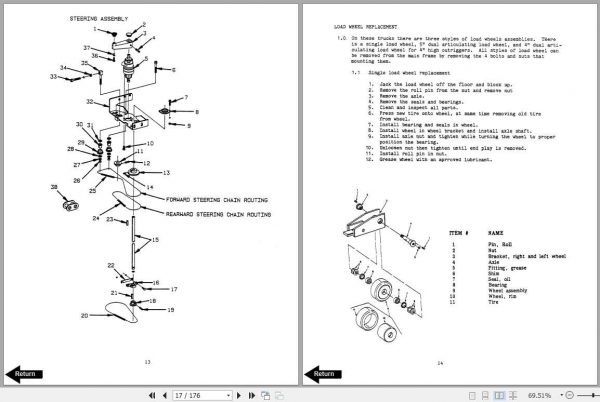600x402 pixels.
Task: Open page number dropdown showing 17 / 176
Action: click(228, 395)
